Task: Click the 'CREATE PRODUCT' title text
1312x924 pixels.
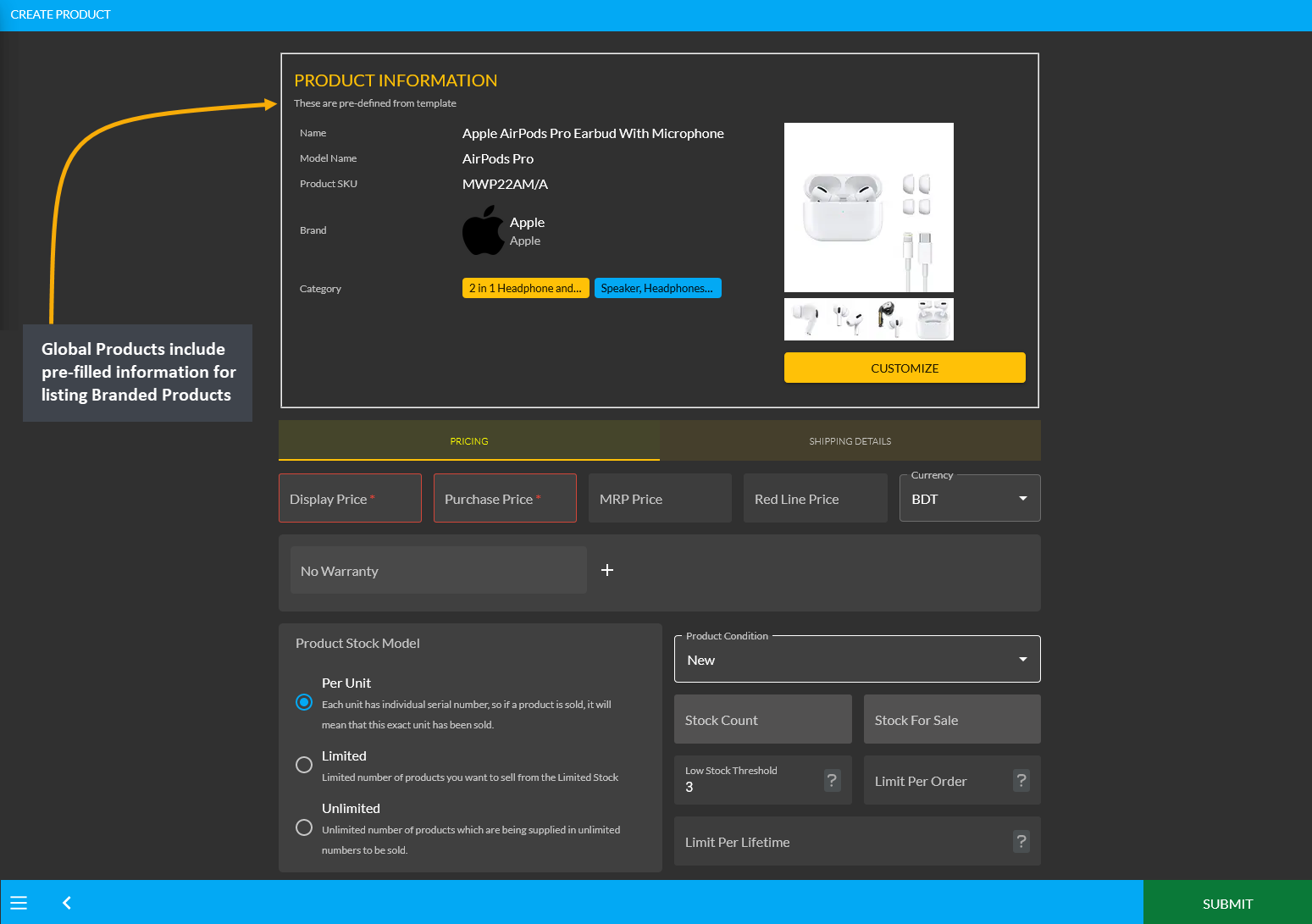Action: click(x=60, y=14)
